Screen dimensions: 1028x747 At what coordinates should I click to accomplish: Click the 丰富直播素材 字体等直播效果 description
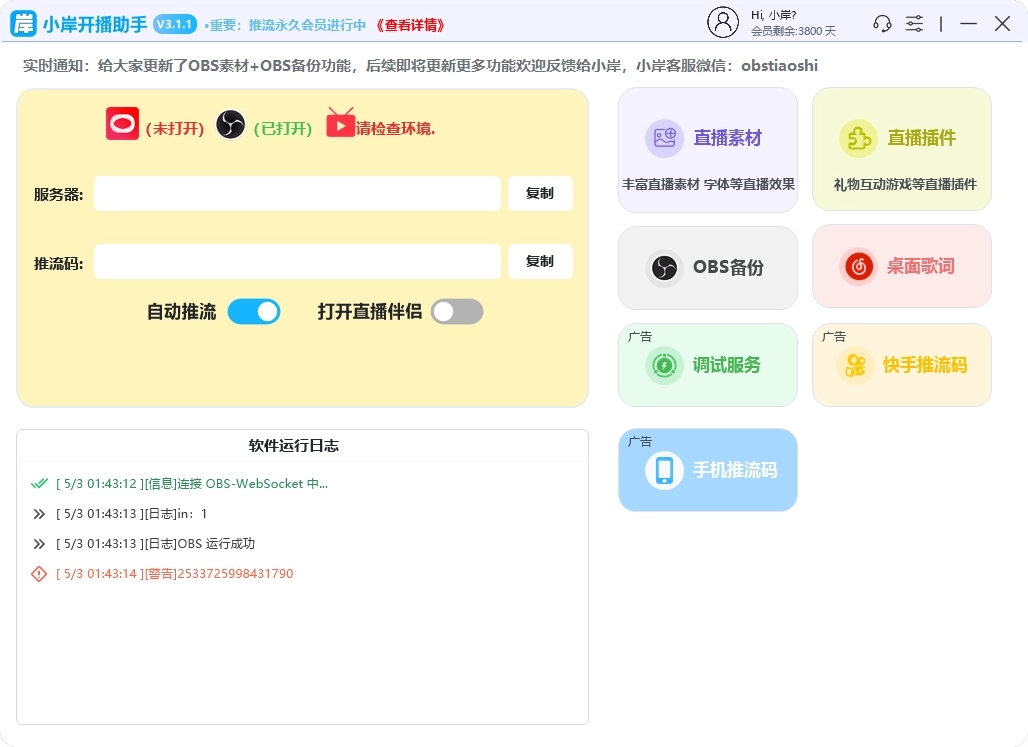[708, 184]
